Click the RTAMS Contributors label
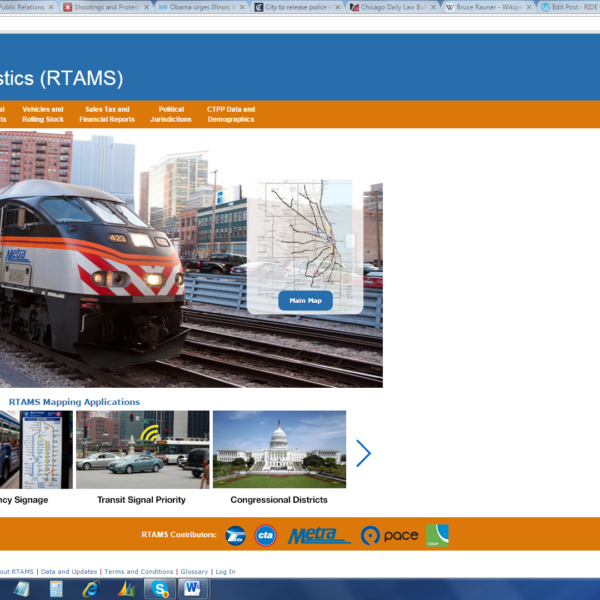The height and width of the screenshot is (600, 600). 179,535
